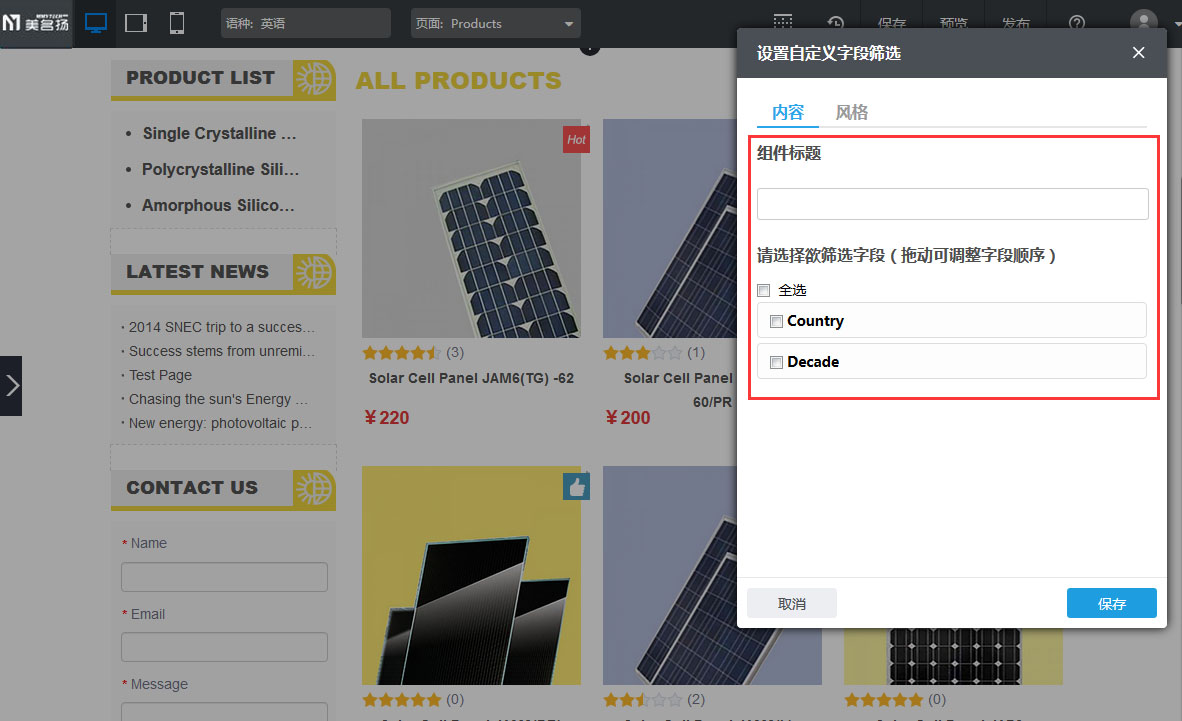
Task: Open the 语种 language selector
Action: point(305,23)
